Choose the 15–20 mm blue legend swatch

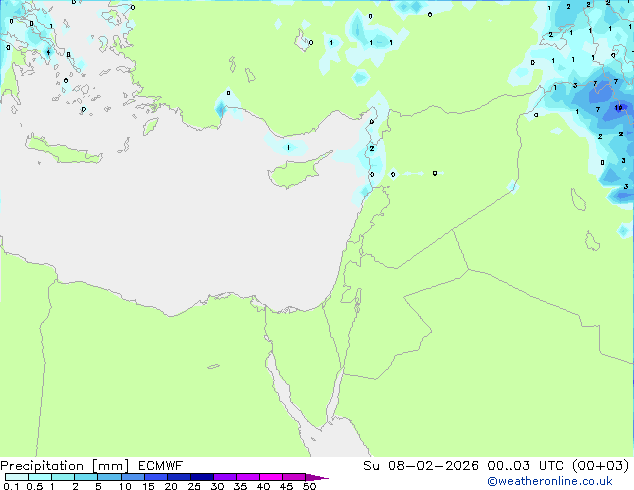click(x=156, y=477)
